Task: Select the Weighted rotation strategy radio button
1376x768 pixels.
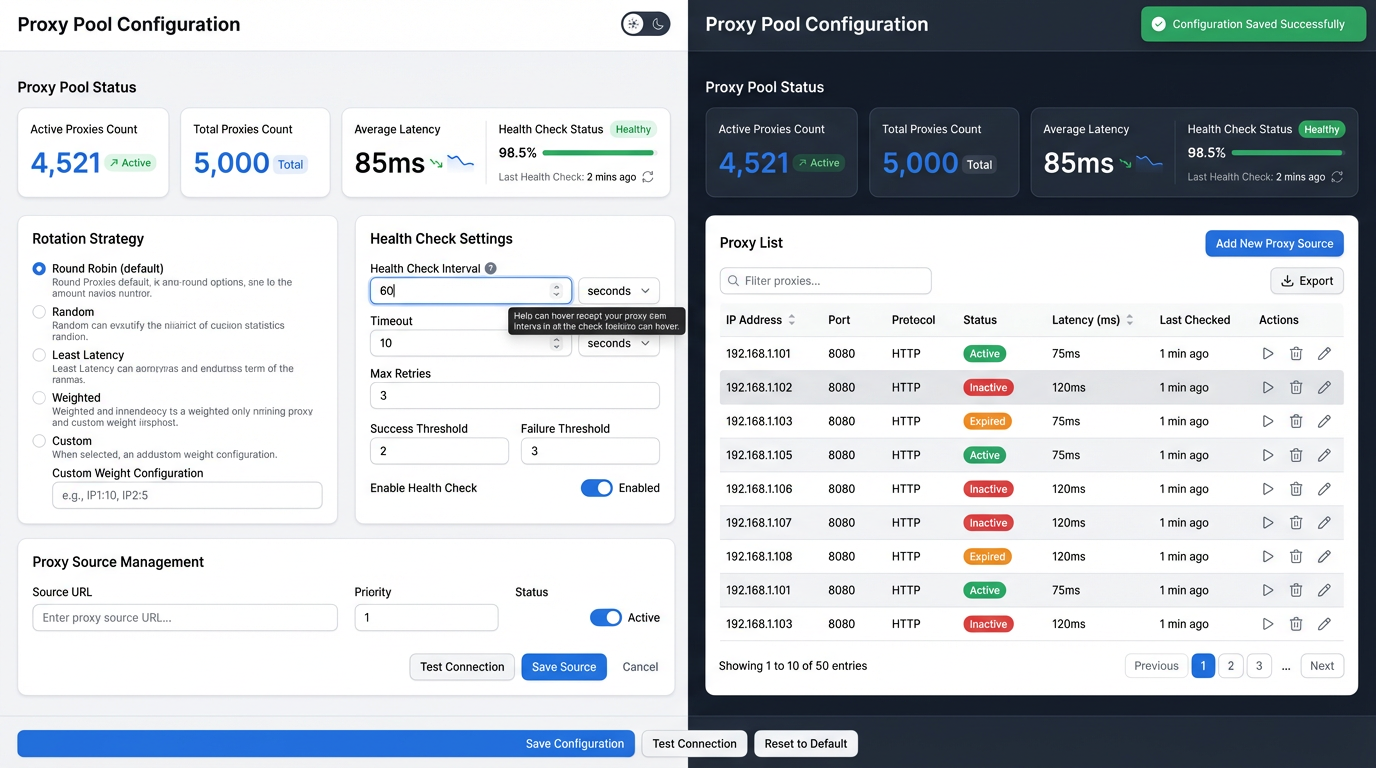Action: pyautogui.click(x=39, y=398)
